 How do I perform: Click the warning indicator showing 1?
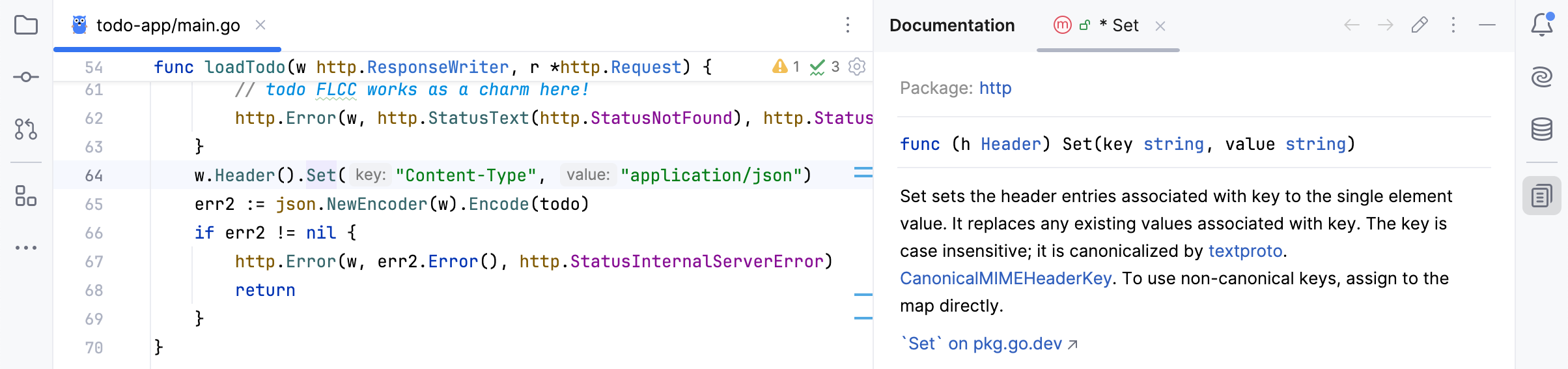786,66
